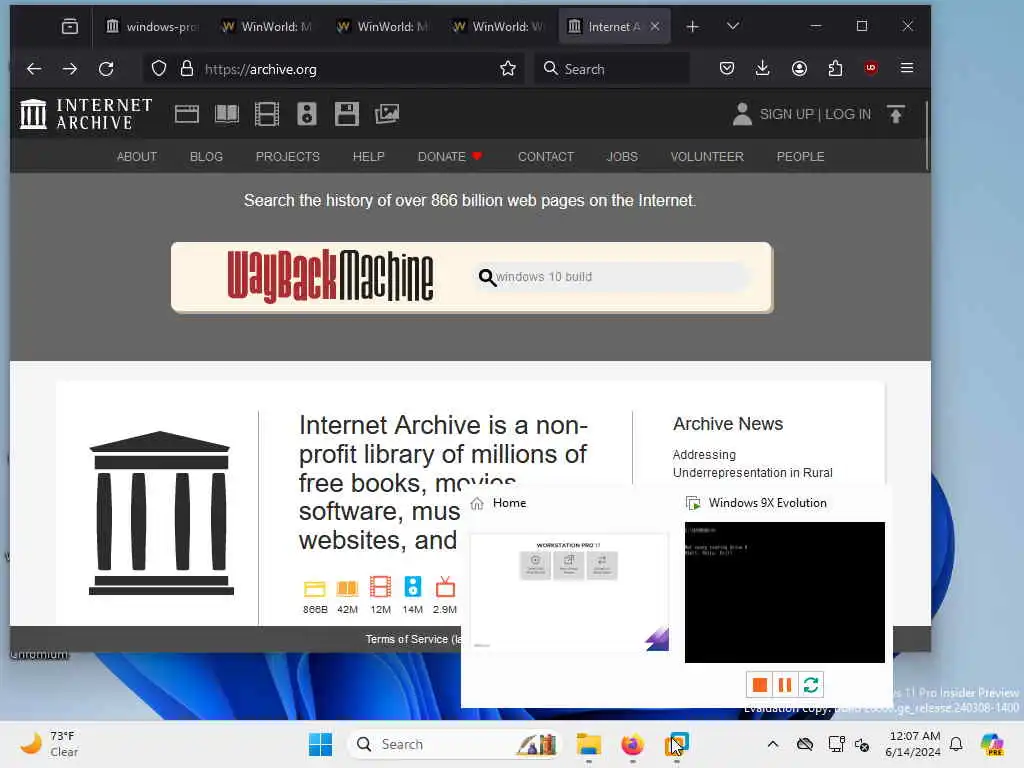Click the Wayback Machine logo
This screenshot has height=768, width=1024.
point(330,276)
